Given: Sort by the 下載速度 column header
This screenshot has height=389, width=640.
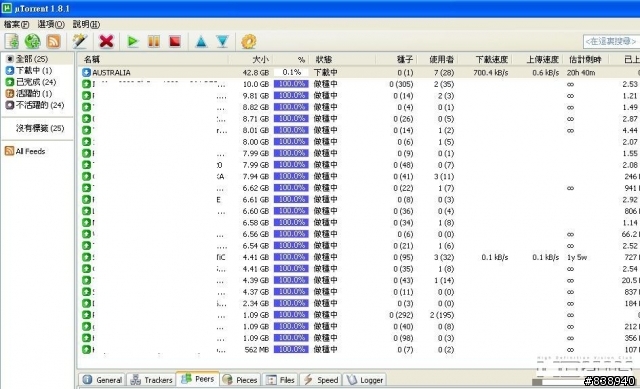Looking at the screenshot, I should pyautogui.click(x=484, y=60).
